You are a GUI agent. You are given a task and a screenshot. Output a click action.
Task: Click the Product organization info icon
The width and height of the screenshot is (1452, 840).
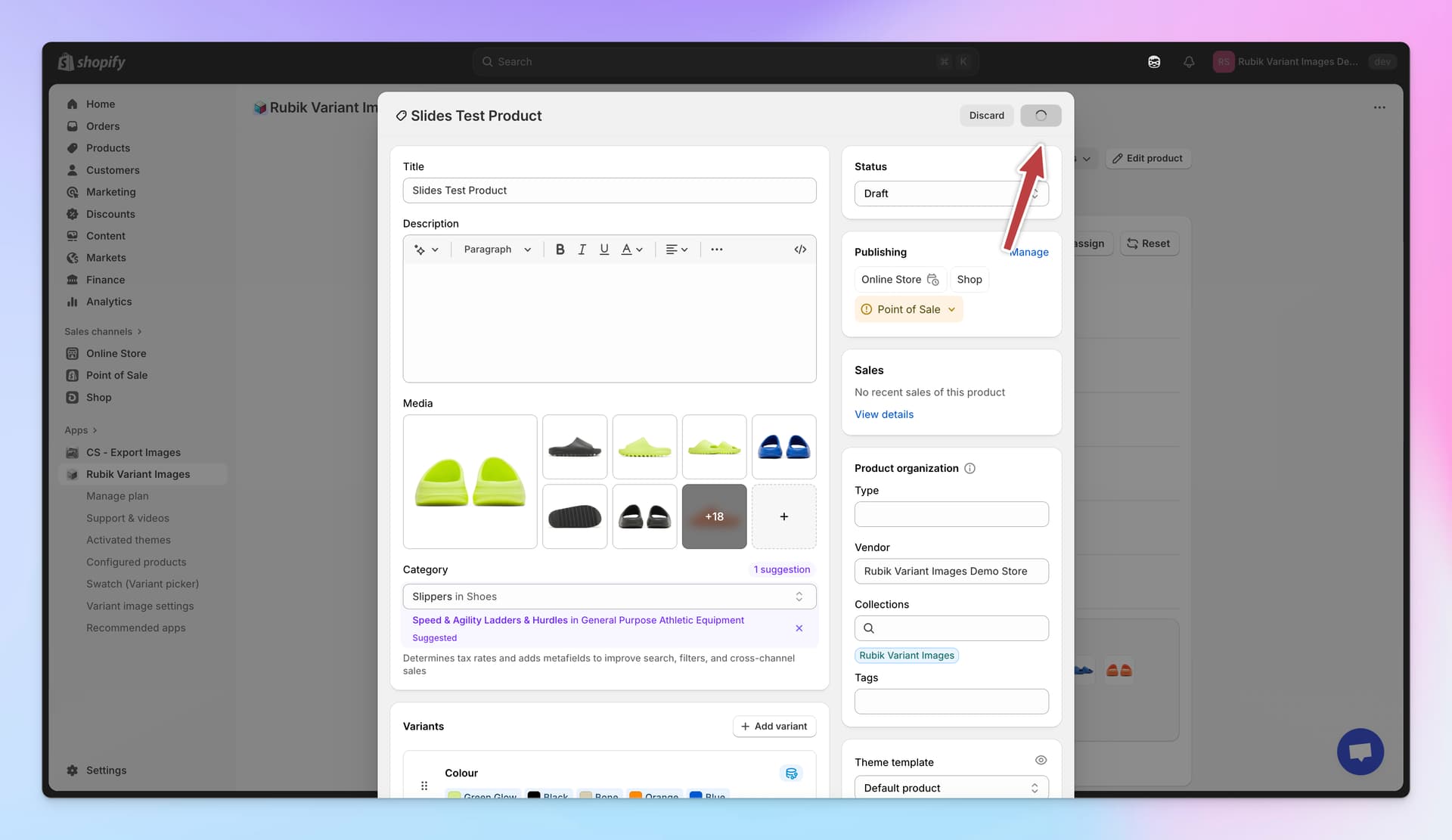pyautogui.click(x=970, y=469)
